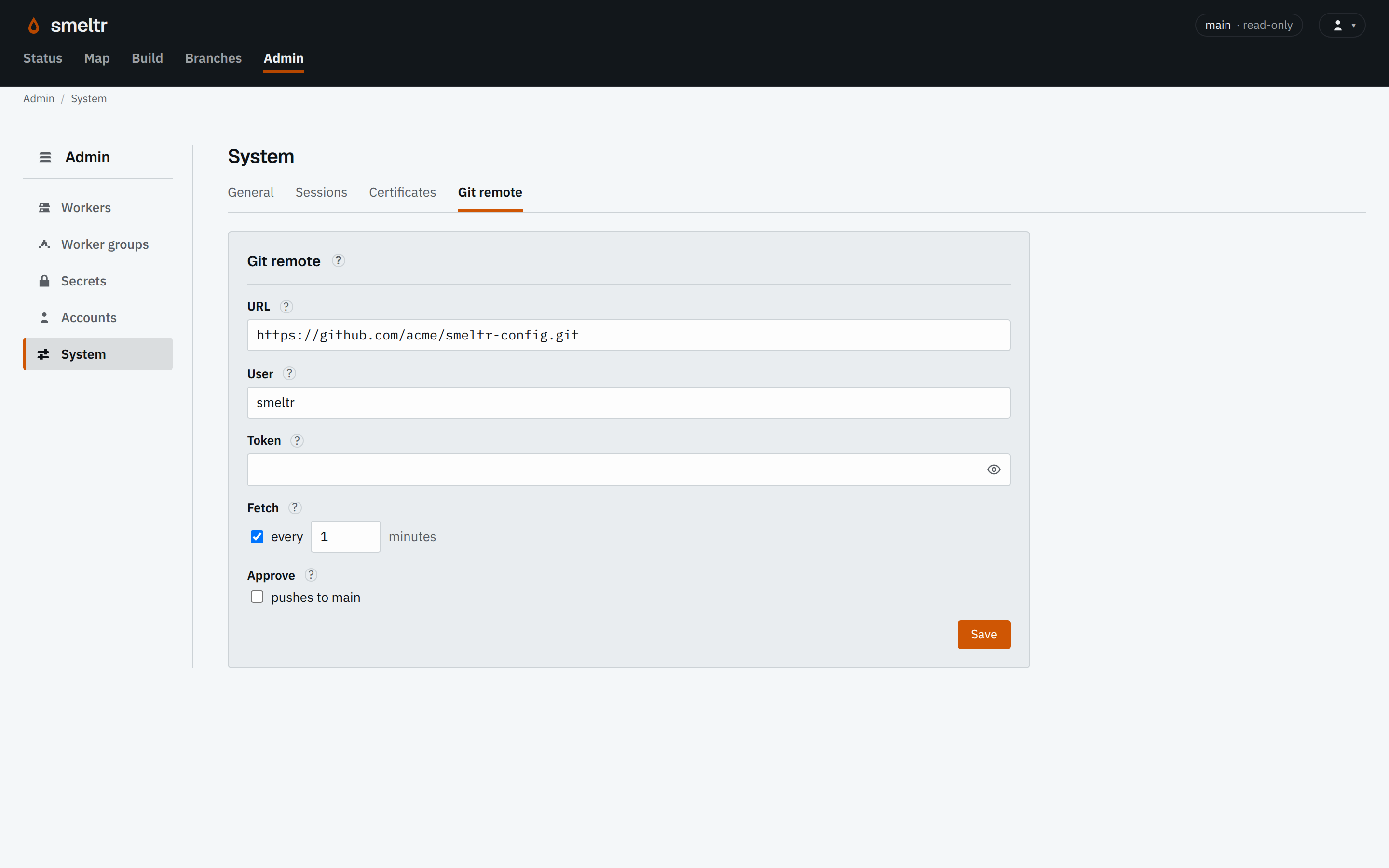Open Secrets in the admin sidebar
Viewport: 1389px width, 868px height.
97,281
